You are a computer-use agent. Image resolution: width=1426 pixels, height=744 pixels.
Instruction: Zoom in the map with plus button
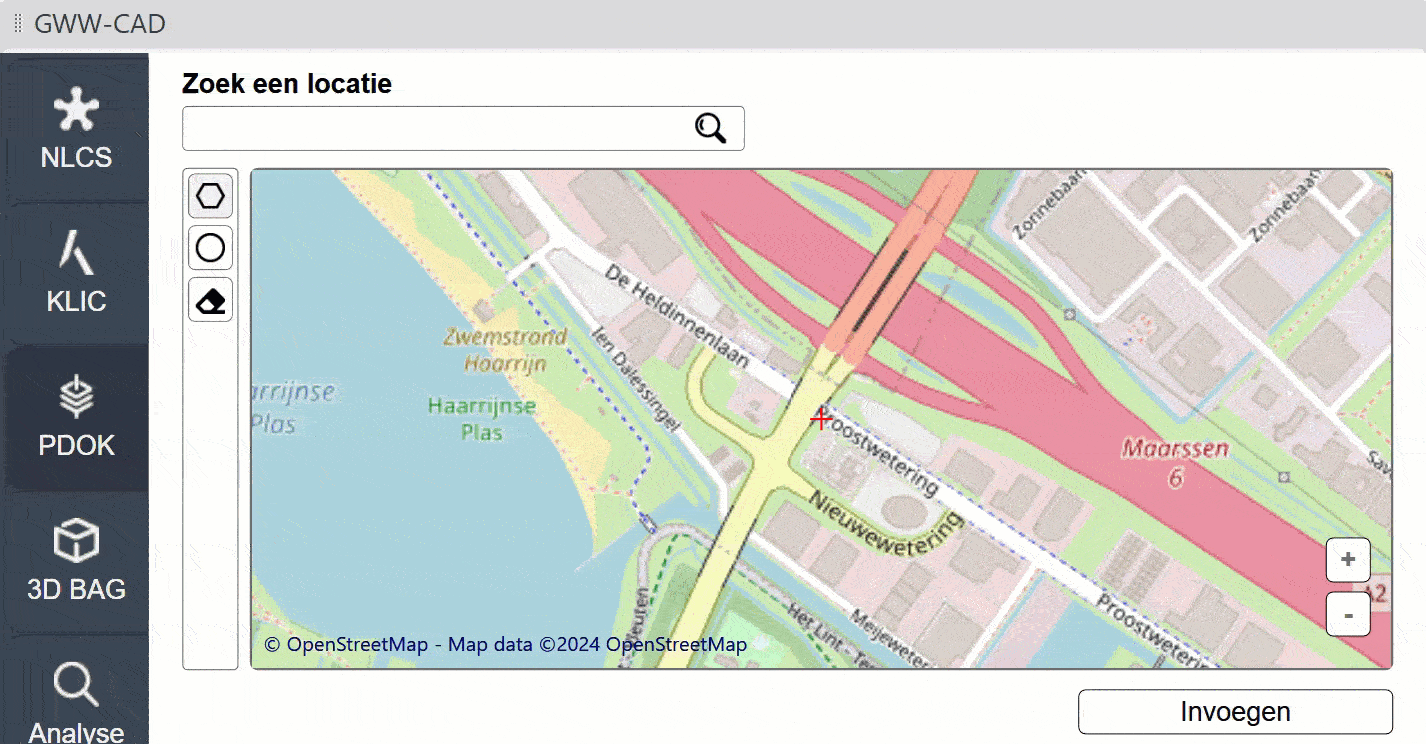coord(1347,560)
